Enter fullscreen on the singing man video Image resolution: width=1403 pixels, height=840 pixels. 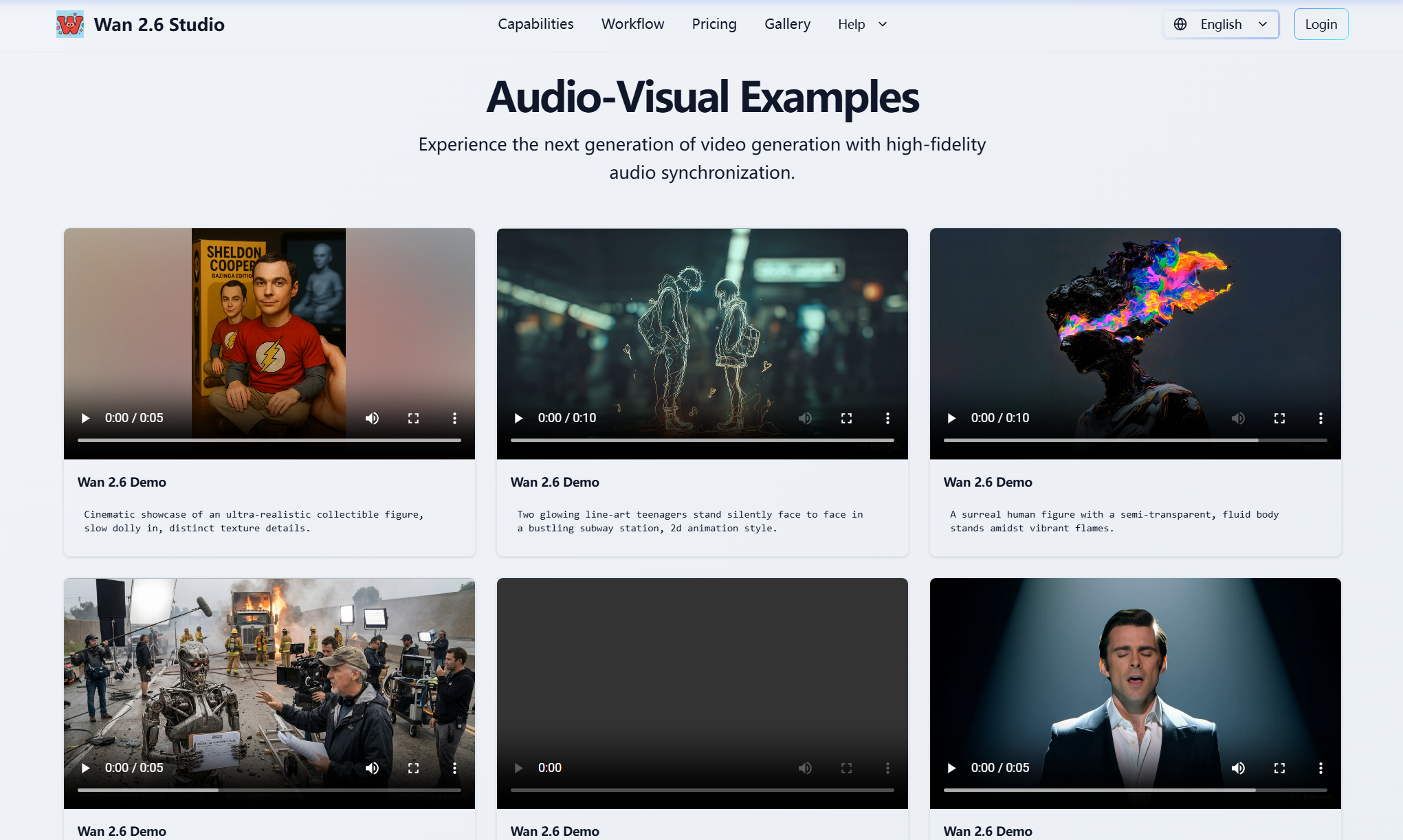point(1279,768)
